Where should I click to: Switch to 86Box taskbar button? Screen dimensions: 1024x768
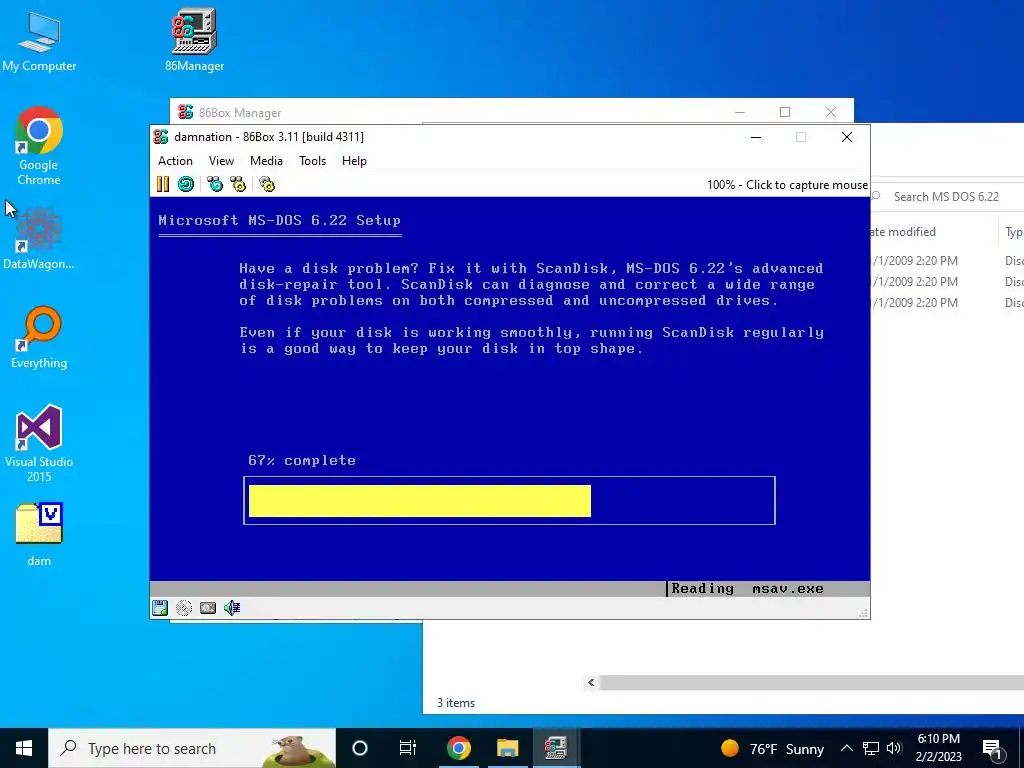click(556, 748)
